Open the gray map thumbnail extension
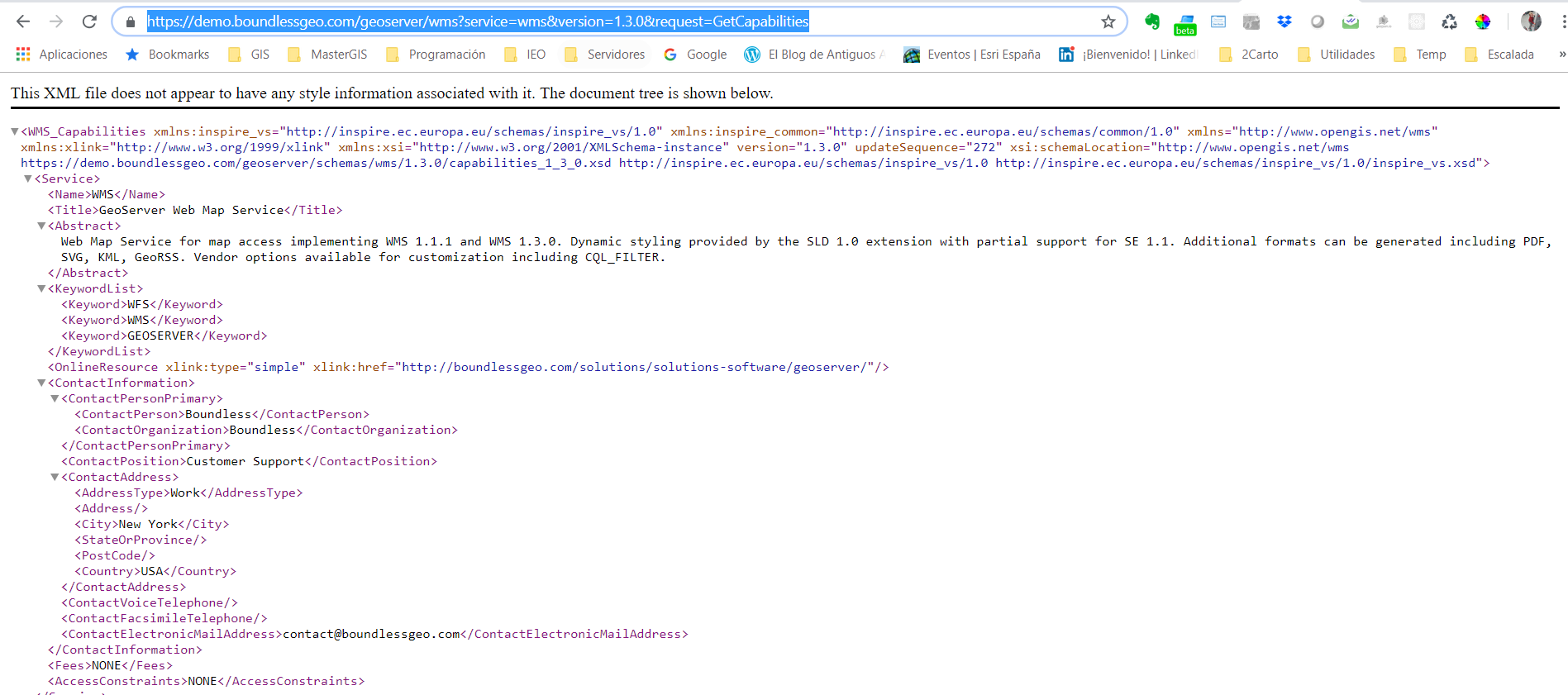Image resolution: width=1568 pixels, height=695 pixels. tap(1251, 21)
